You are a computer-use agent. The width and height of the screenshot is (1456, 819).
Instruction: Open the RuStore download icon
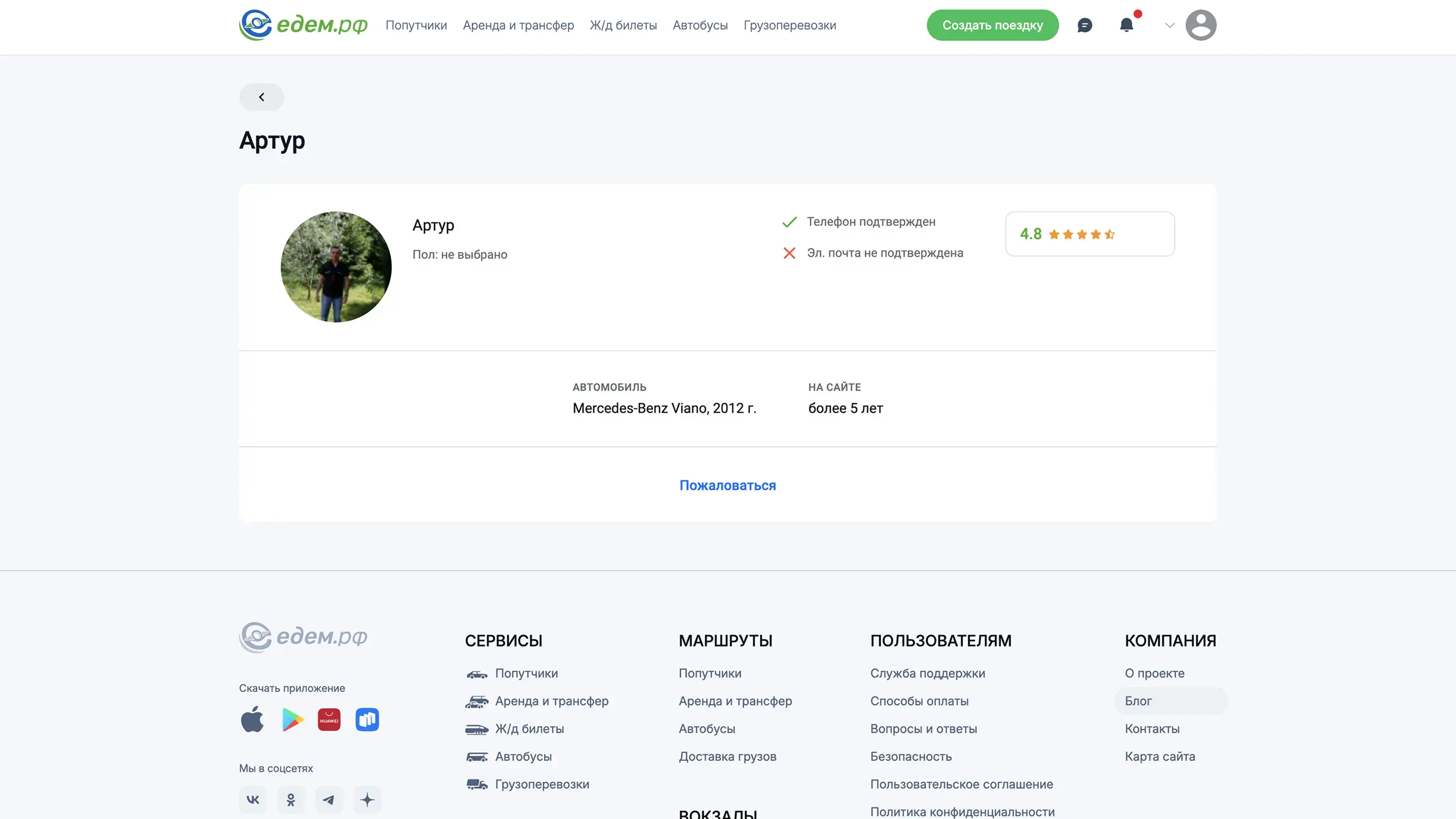(367, 719)
